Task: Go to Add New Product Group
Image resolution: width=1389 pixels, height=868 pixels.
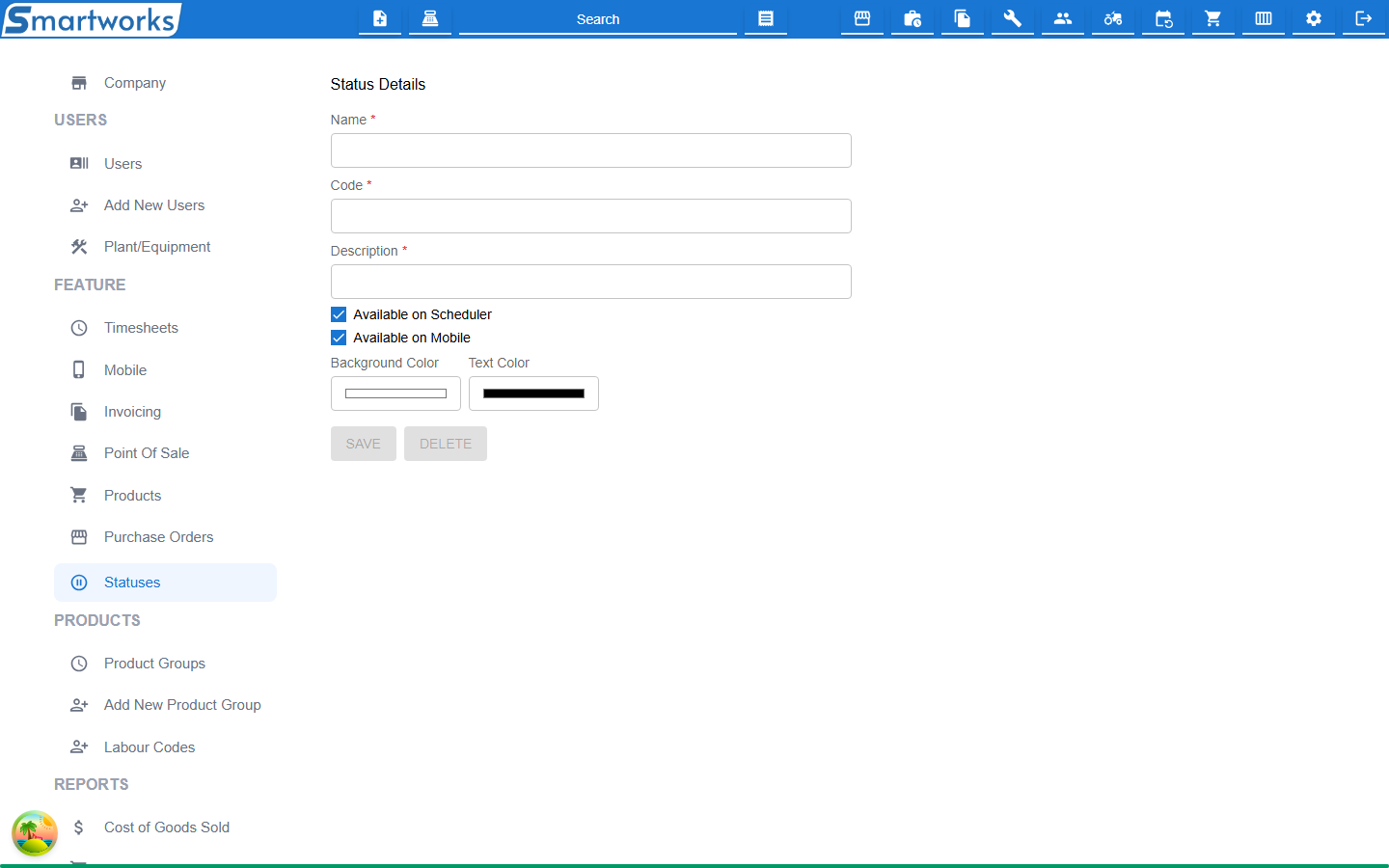Action: point(165,705)
